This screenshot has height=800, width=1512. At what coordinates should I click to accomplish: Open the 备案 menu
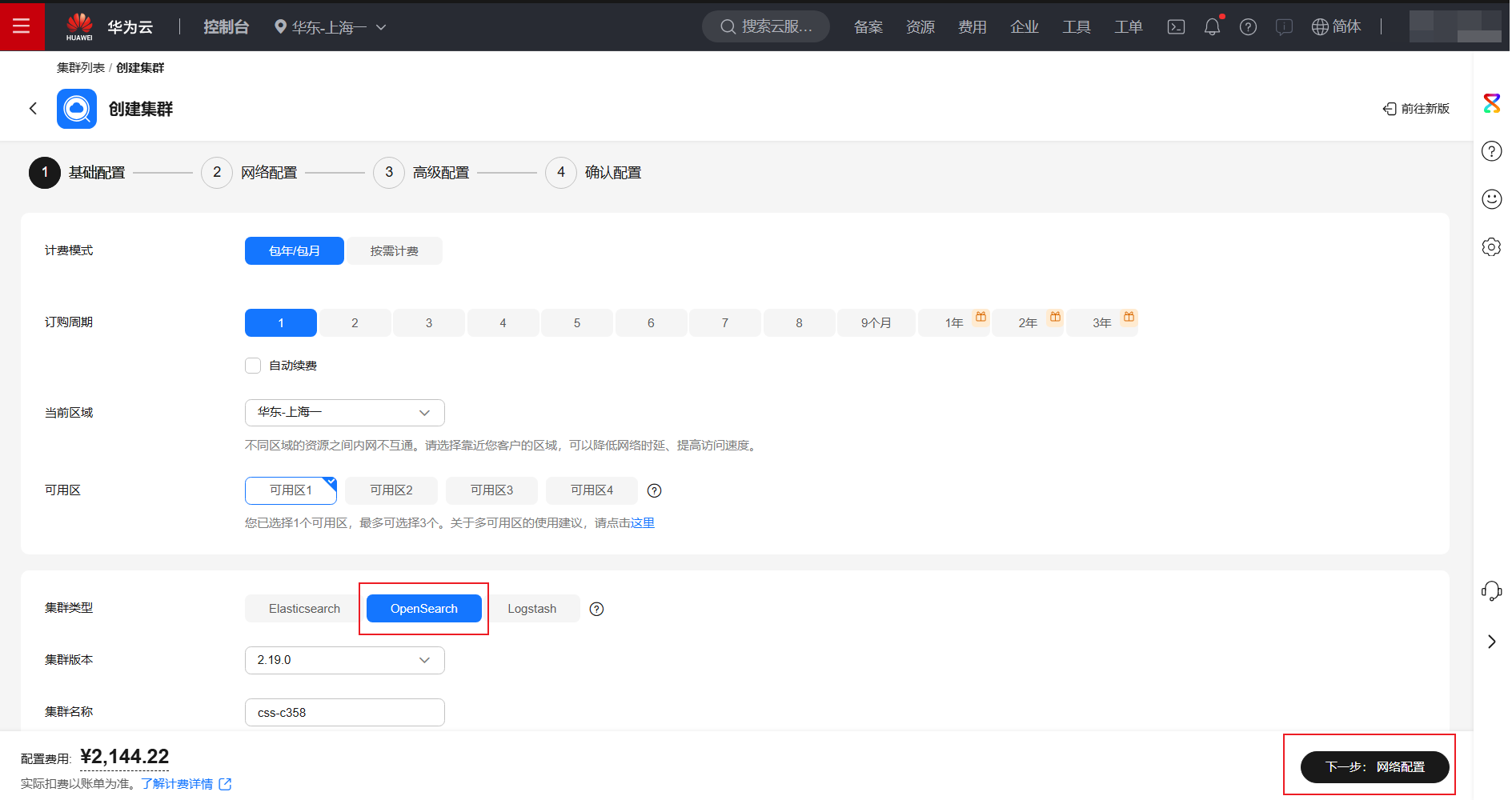(868, 27)
